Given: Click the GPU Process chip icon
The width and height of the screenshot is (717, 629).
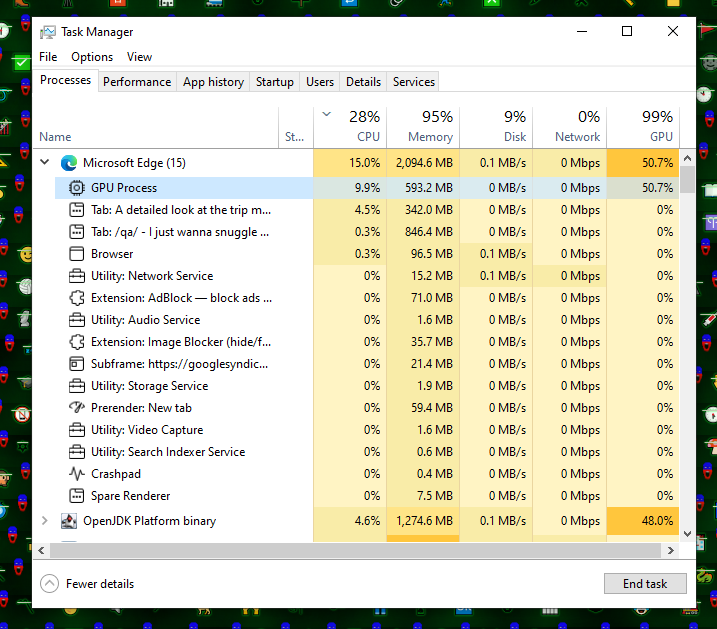Looking at the screenshot, I should [x=77, y=188].
